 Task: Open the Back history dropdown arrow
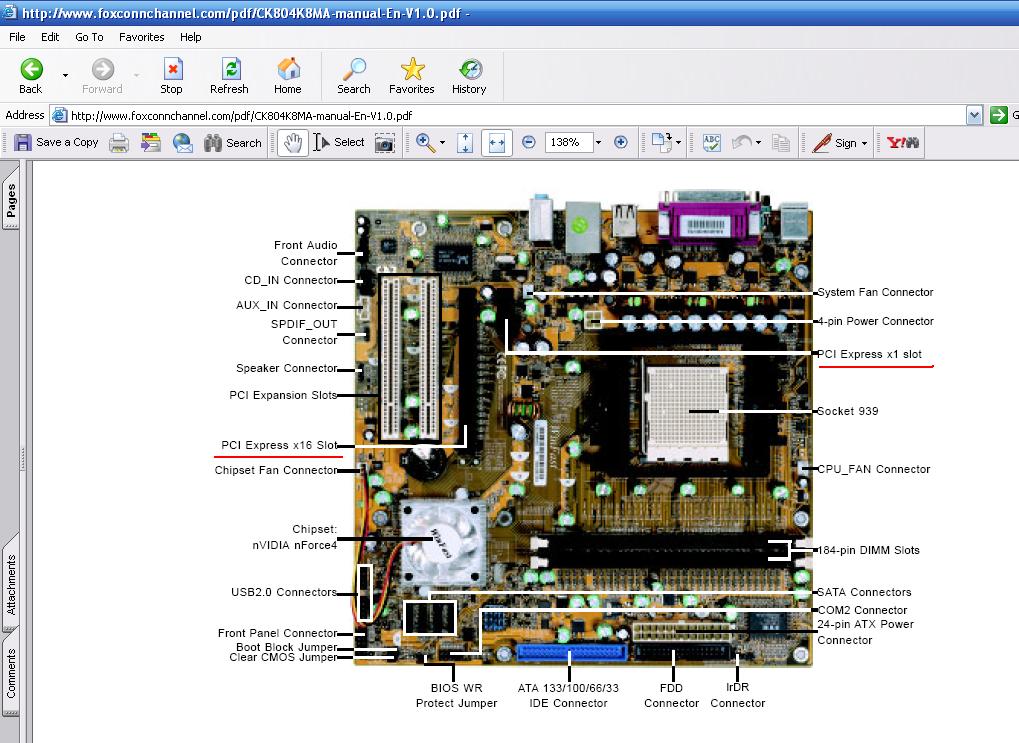65,76
